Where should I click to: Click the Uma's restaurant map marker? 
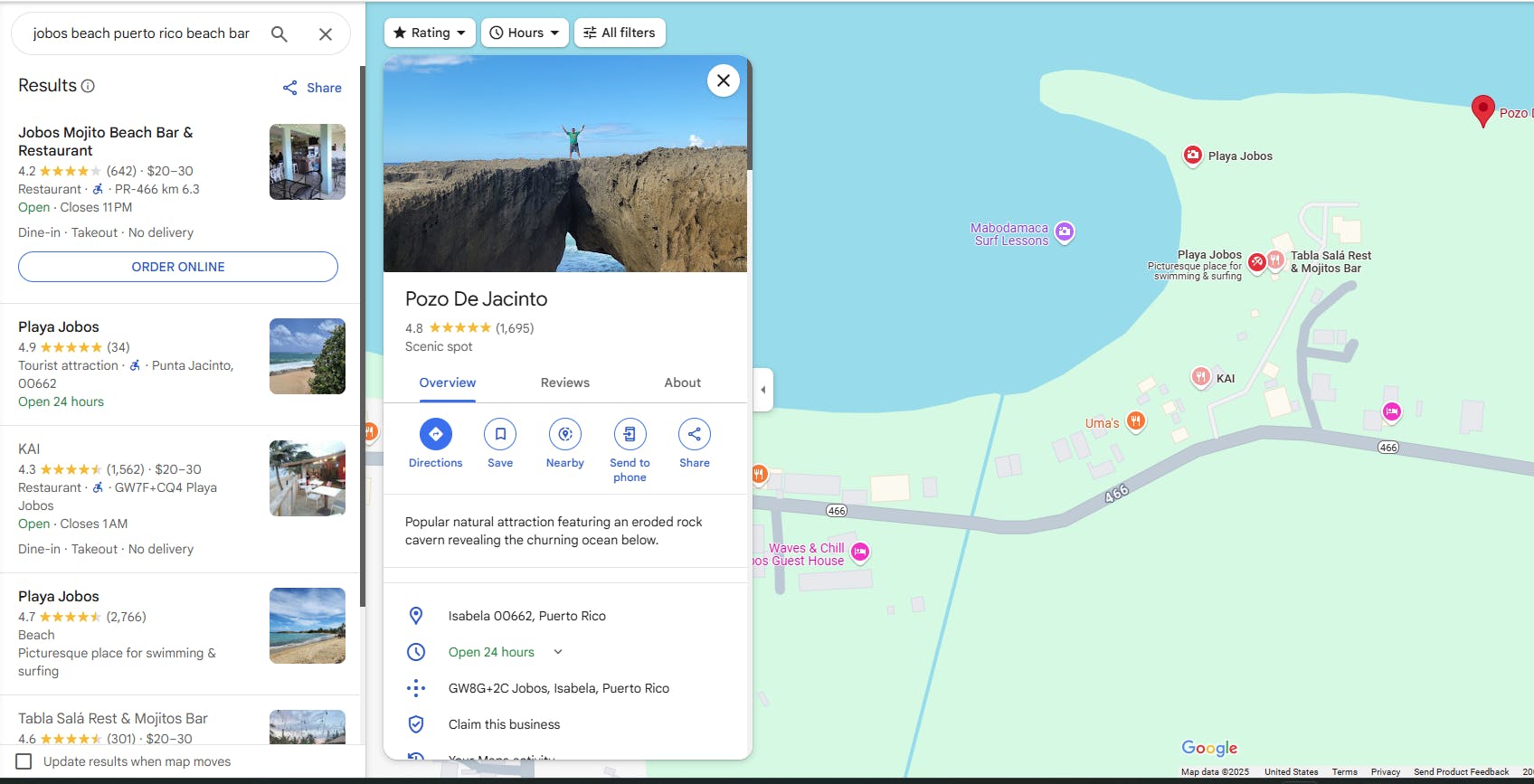click(1136, 420)
